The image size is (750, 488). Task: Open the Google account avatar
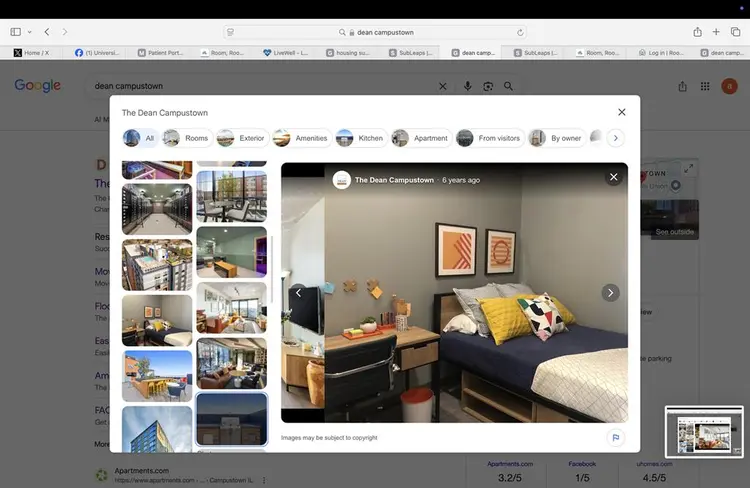tap(729, 86)
